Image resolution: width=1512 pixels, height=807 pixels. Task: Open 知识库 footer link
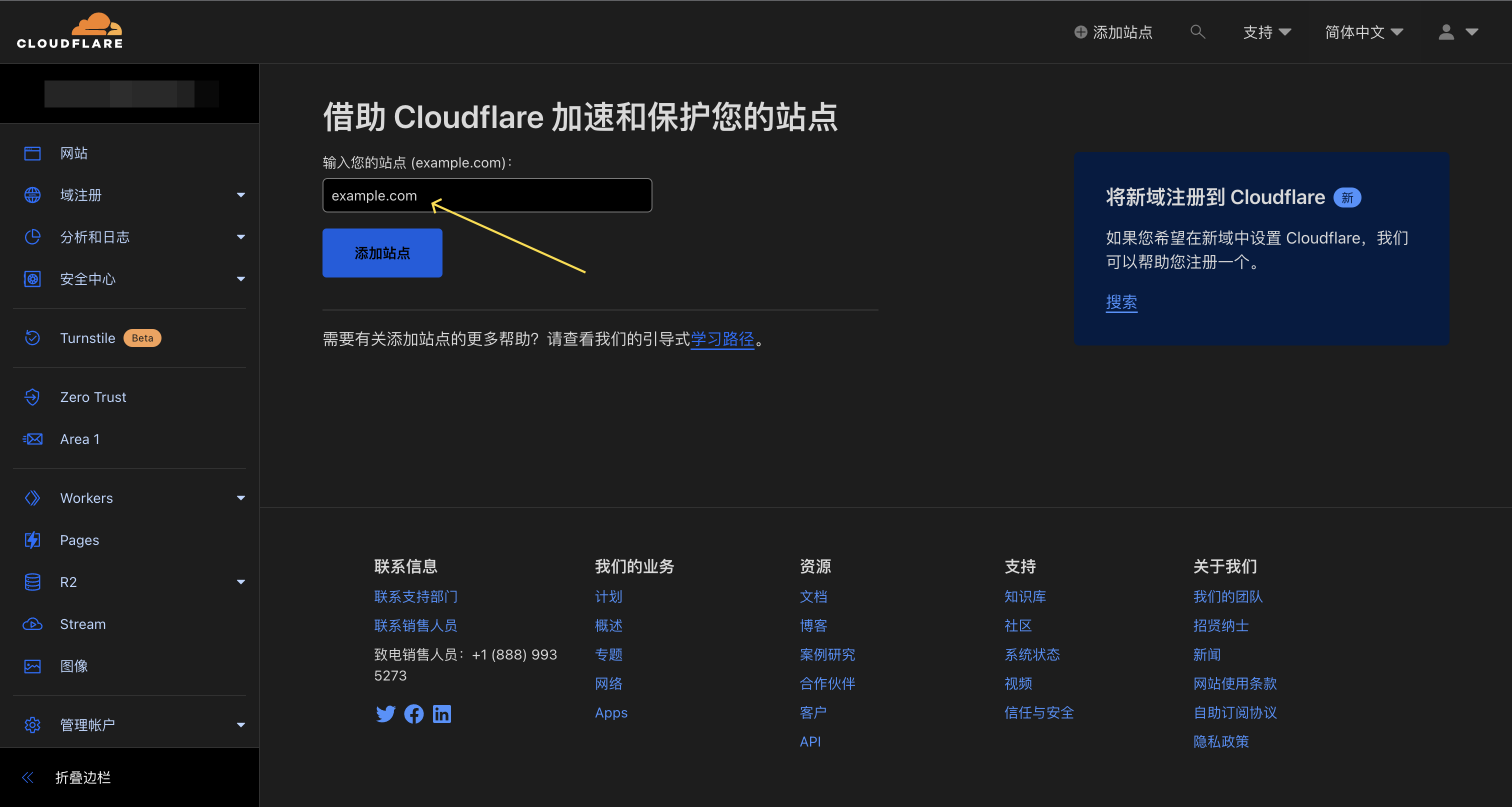(1025, 596)
